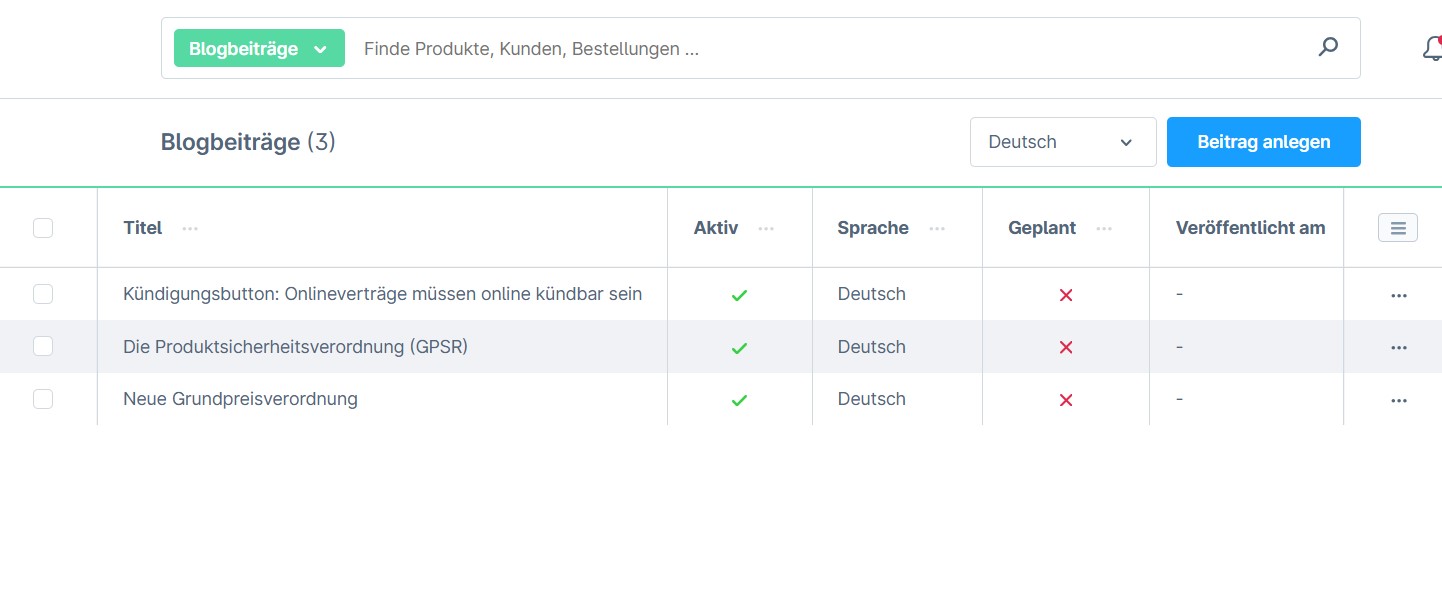The image size is (1442, 616).
Task: Open the Neue Grundpreisverordnung post title
Action: tap(240, 399)
